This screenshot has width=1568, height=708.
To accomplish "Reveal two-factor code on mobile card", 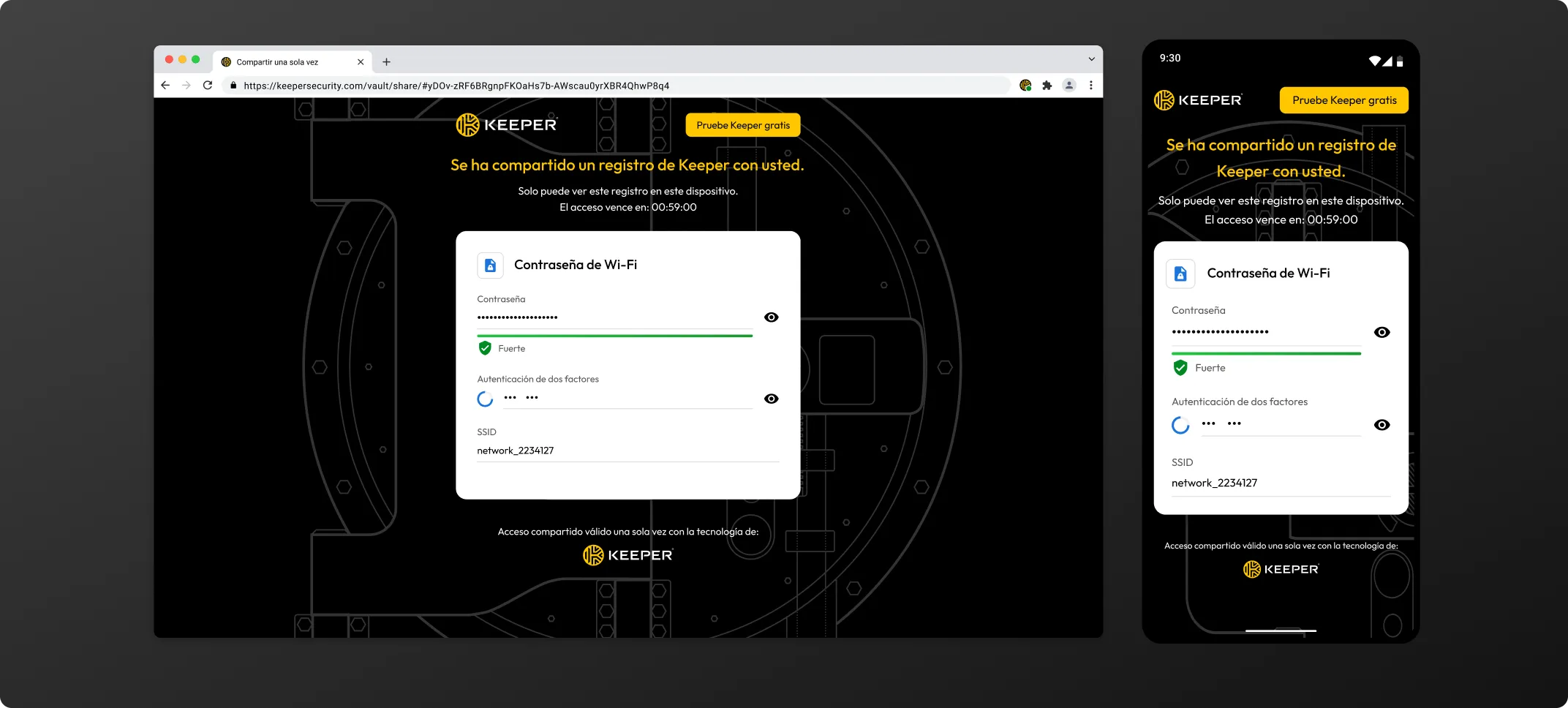I will point(1382,425).
